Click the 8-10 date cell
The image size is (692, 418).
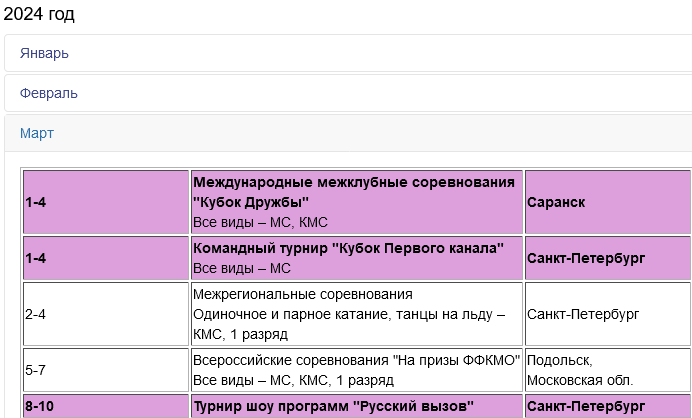pos(40,407)
